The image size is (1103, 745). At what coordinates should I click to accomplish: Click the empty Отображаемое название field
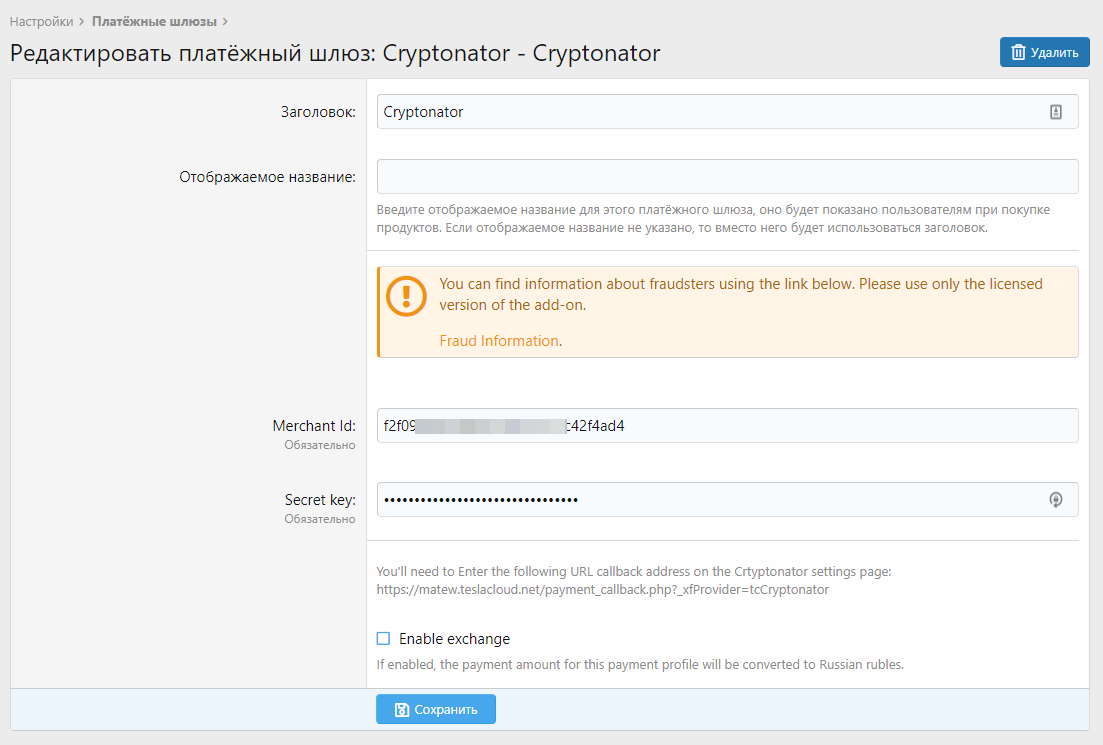[727, 177]
